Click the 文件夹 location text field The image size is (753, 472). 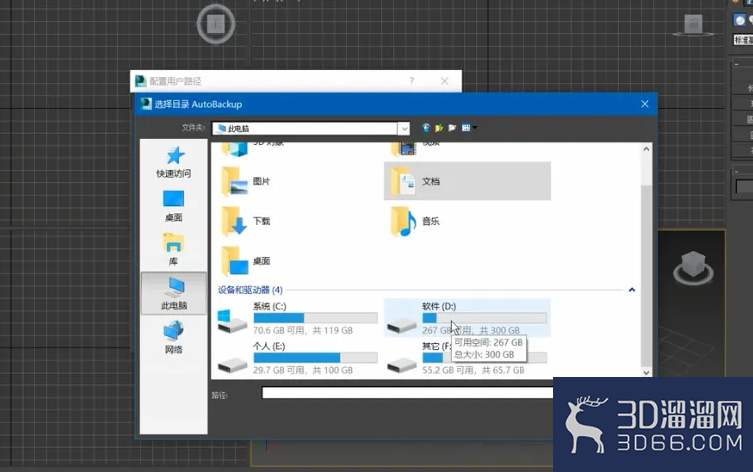(305, 128)
